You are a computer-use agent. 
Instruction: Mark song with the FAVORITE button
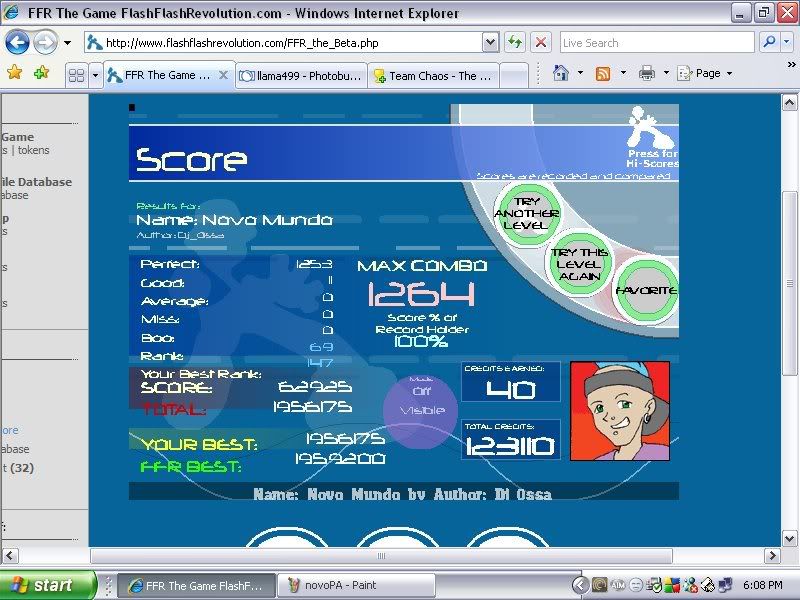click(645, 290)
